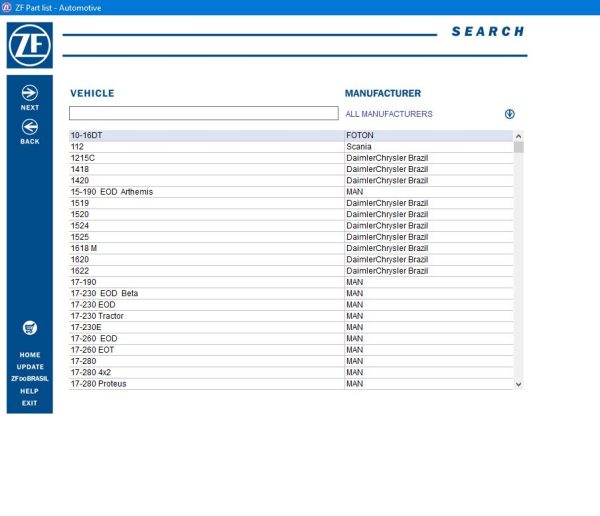
Task: Select vehicle 17-280 Proteus
Action: pos(291,384)
